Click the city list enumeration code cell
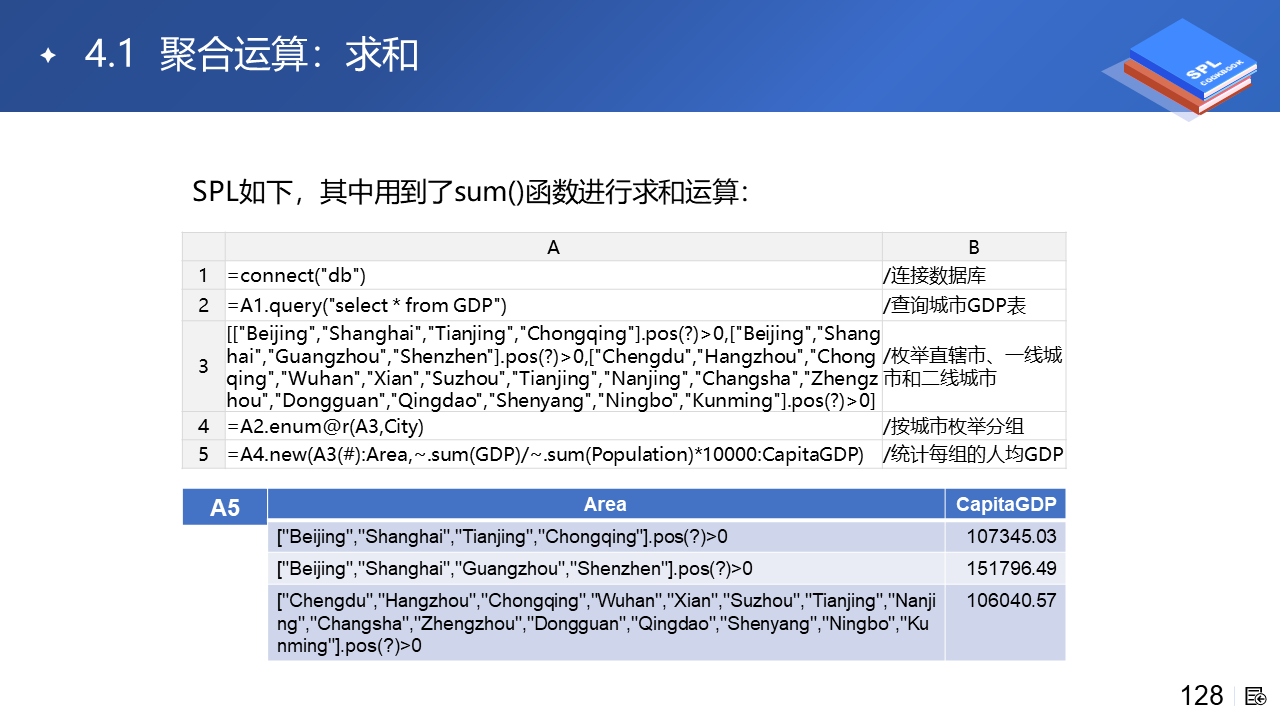The height and width of the screenshot is (720, 1280). coord(554,366)
